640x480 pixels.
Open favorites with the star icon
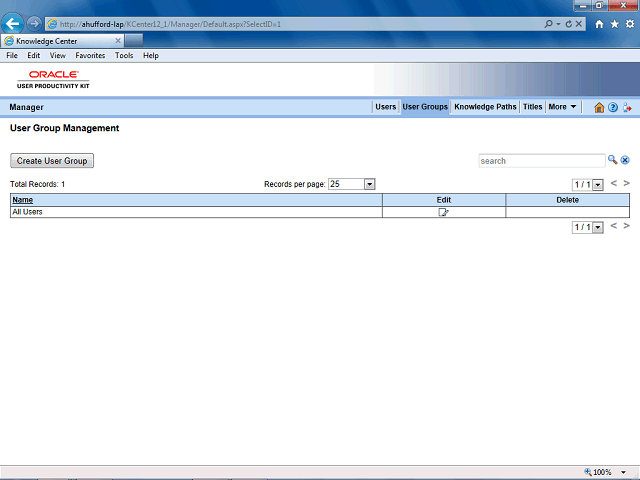coord(615,24)
